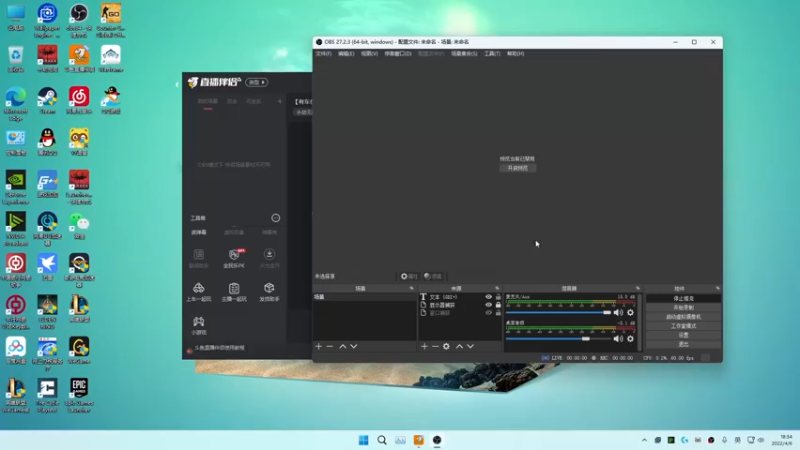Open 主播一起玩 tool in 直播伴侣
This screenshot has width=800, height=450.
click(x=234, y=292)
